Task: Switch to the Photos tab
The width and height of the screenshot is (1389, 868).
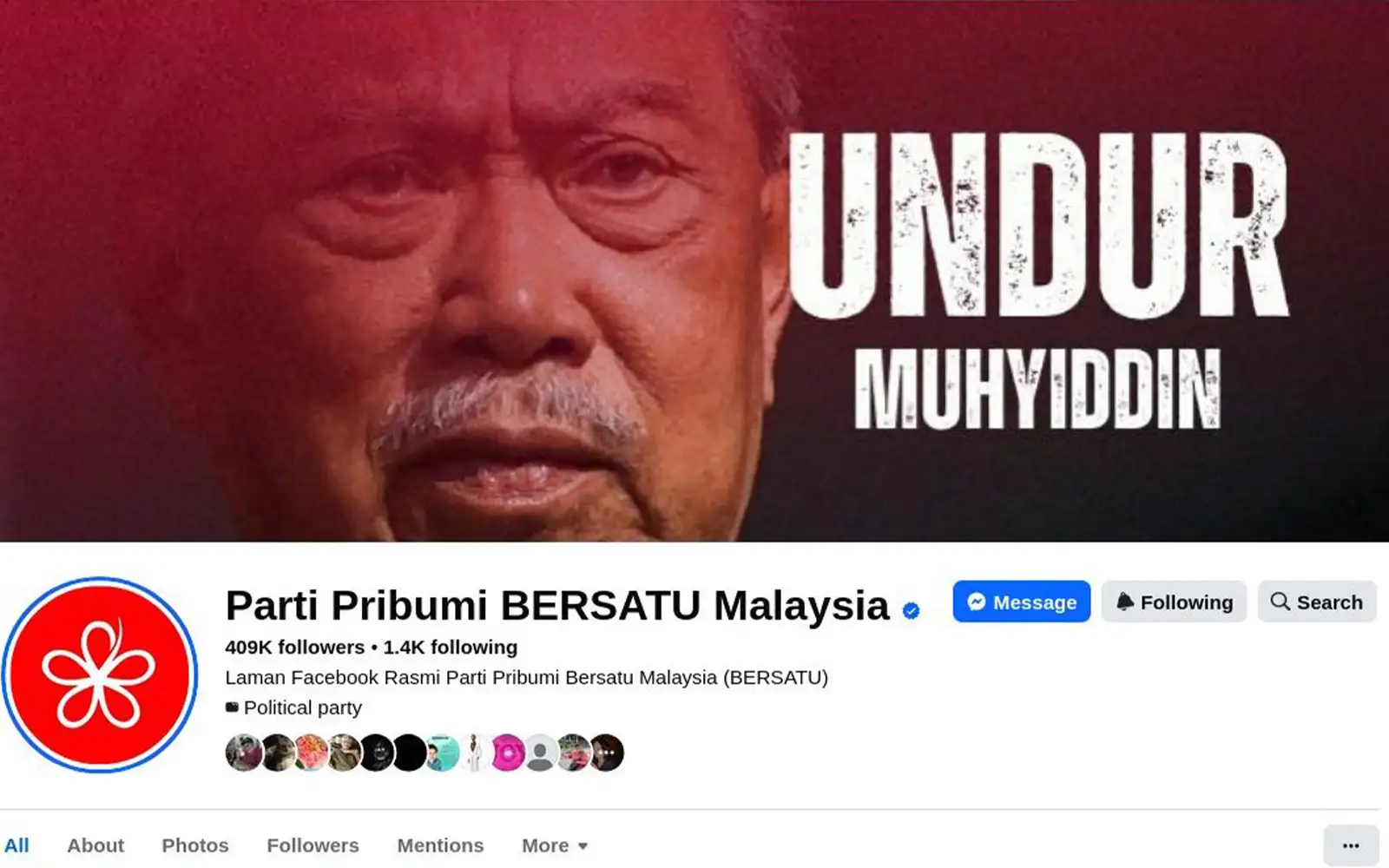Action: tap(195, 845)
